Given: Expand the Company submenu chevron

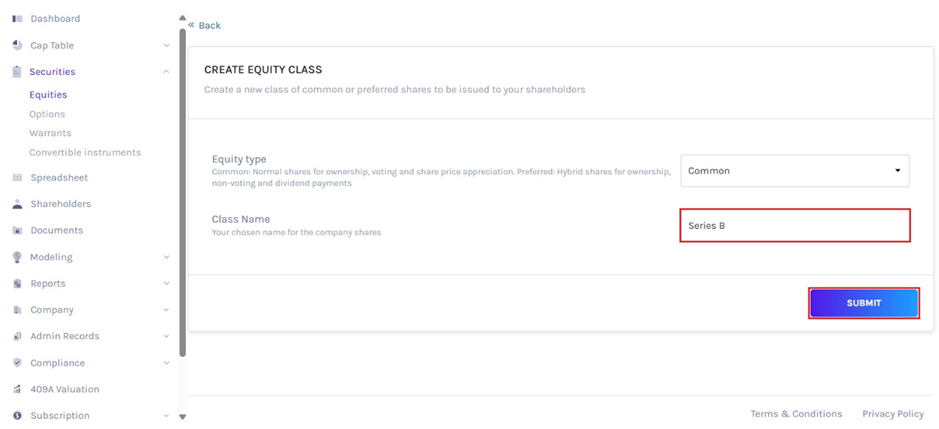Looking at the screenshot, I should click(166, 310).
